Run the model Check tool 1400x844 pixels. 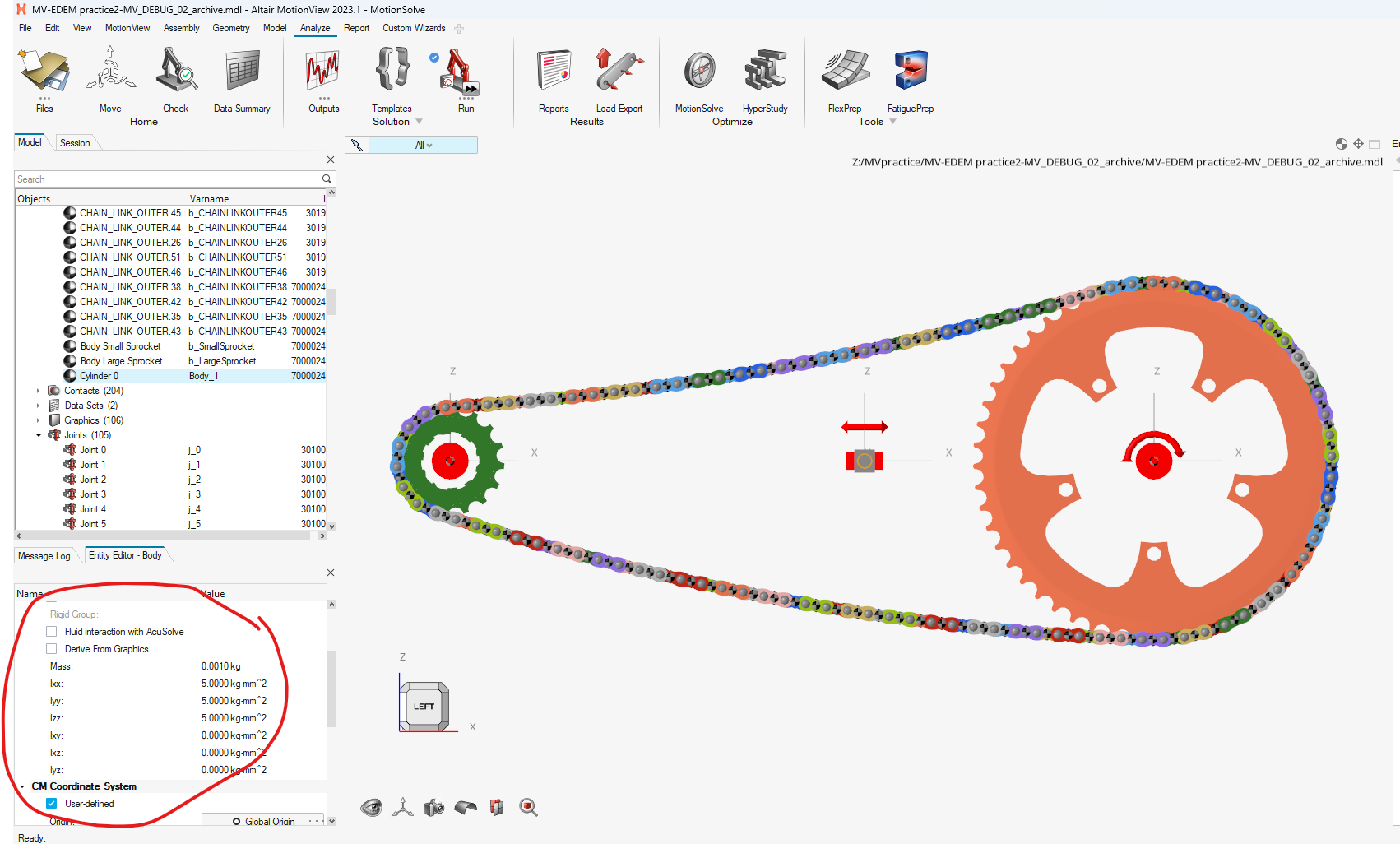[x=176, y=69]
